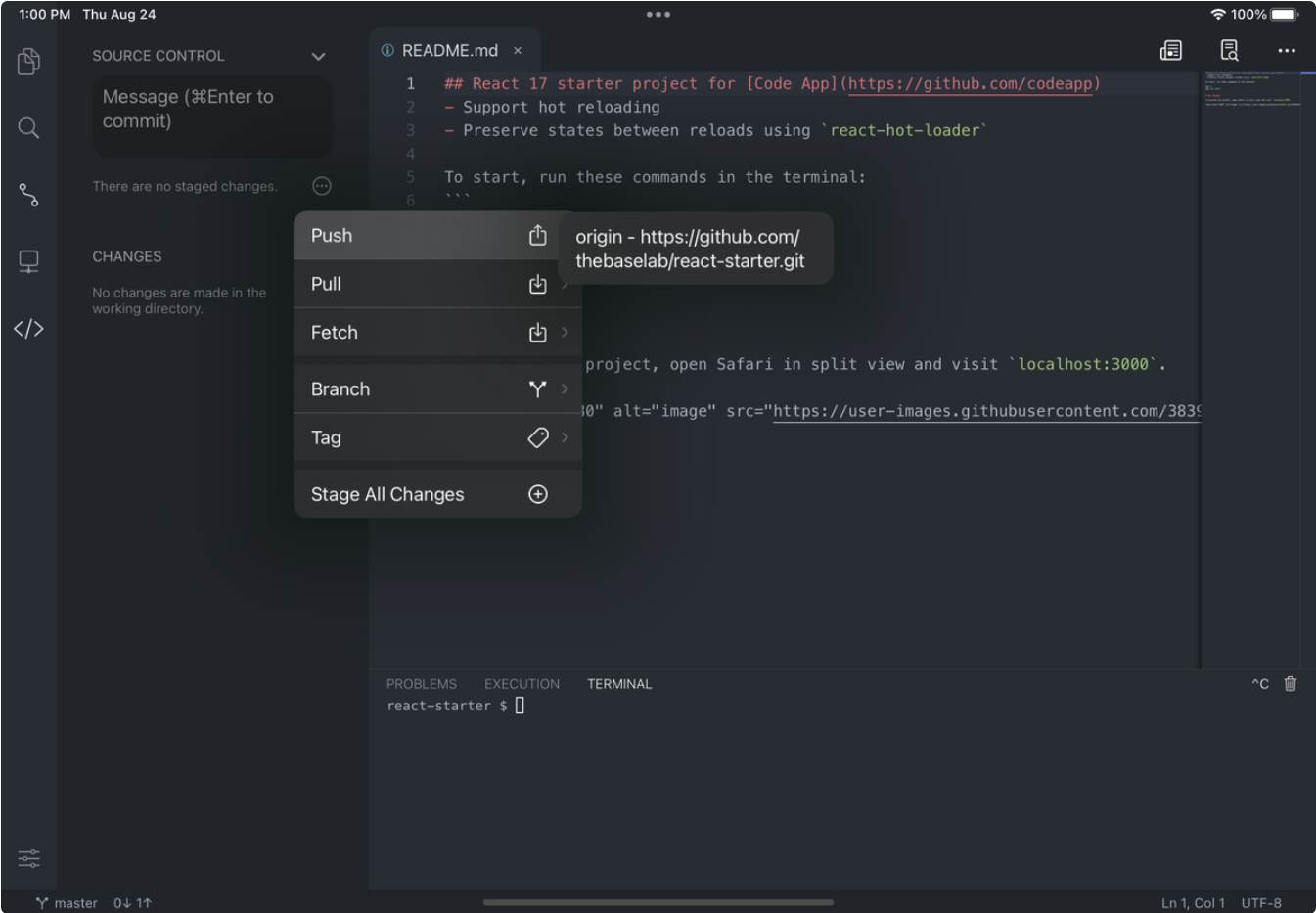Screen dimensions: 1316x913
Task: Select Tag from the context menu
Action: coord(437,437)
